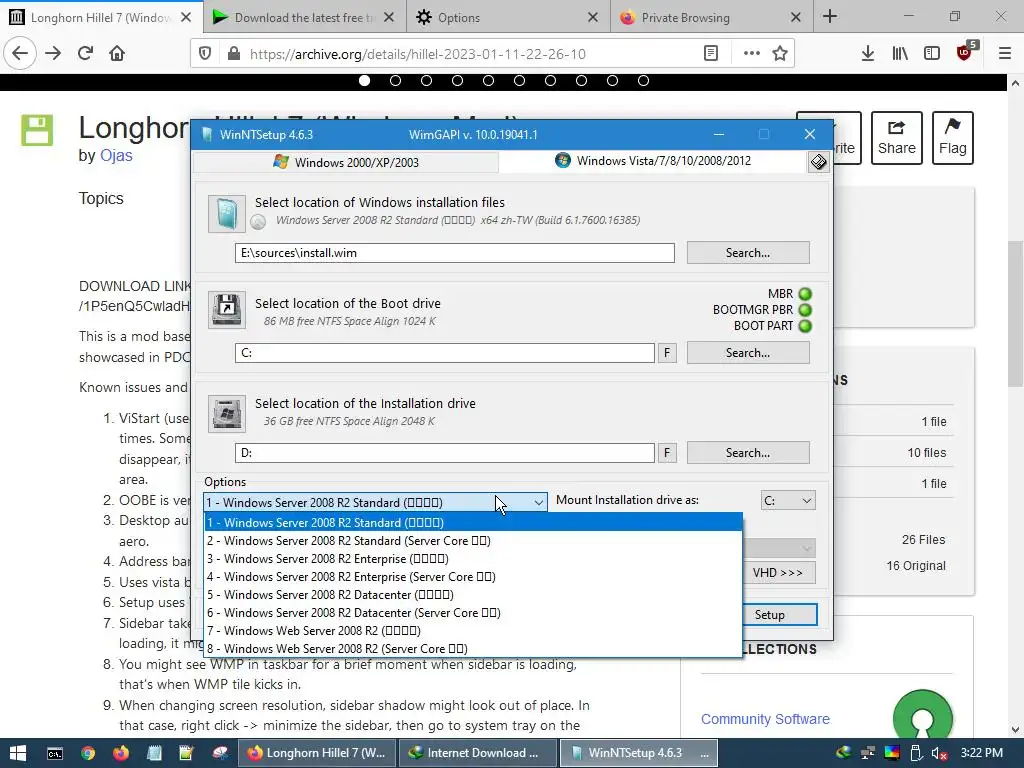Switch to Download the latest free browser tab

click(x=304, y=17)
